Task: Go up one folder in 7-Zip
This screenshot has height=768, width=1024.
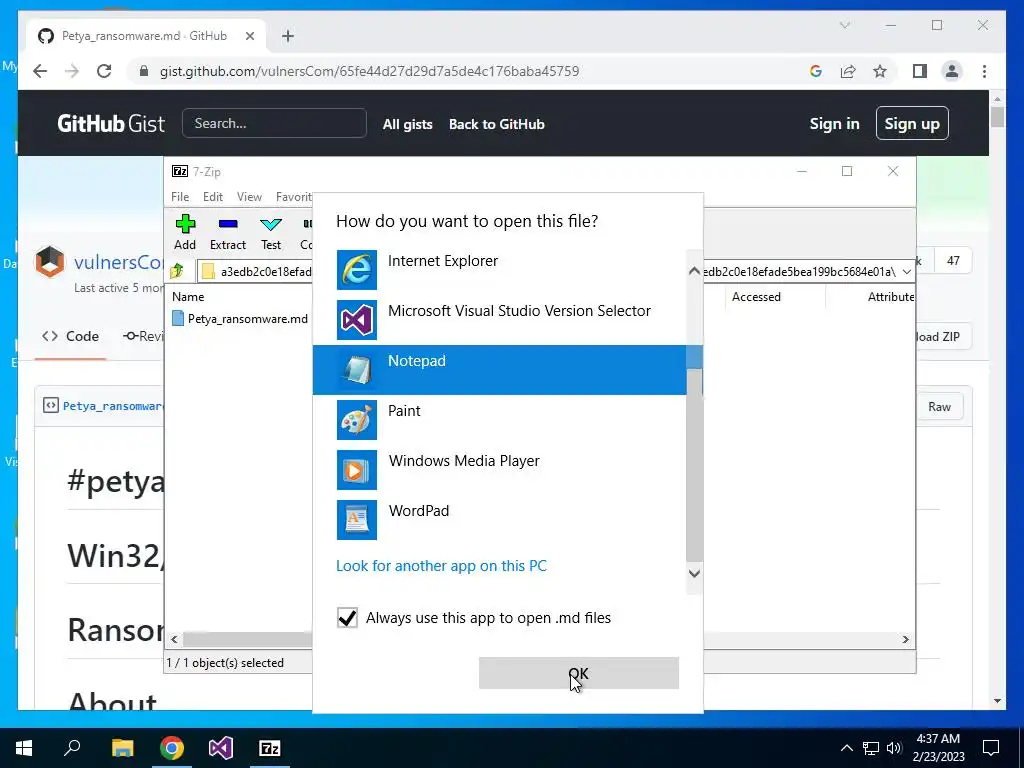Action: 177,271
